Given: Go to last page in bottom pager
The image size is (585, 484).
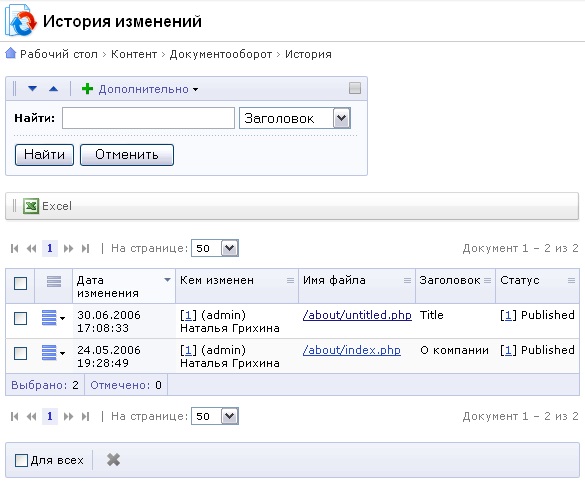Looking at the screenshot, I should click(85, 416).
